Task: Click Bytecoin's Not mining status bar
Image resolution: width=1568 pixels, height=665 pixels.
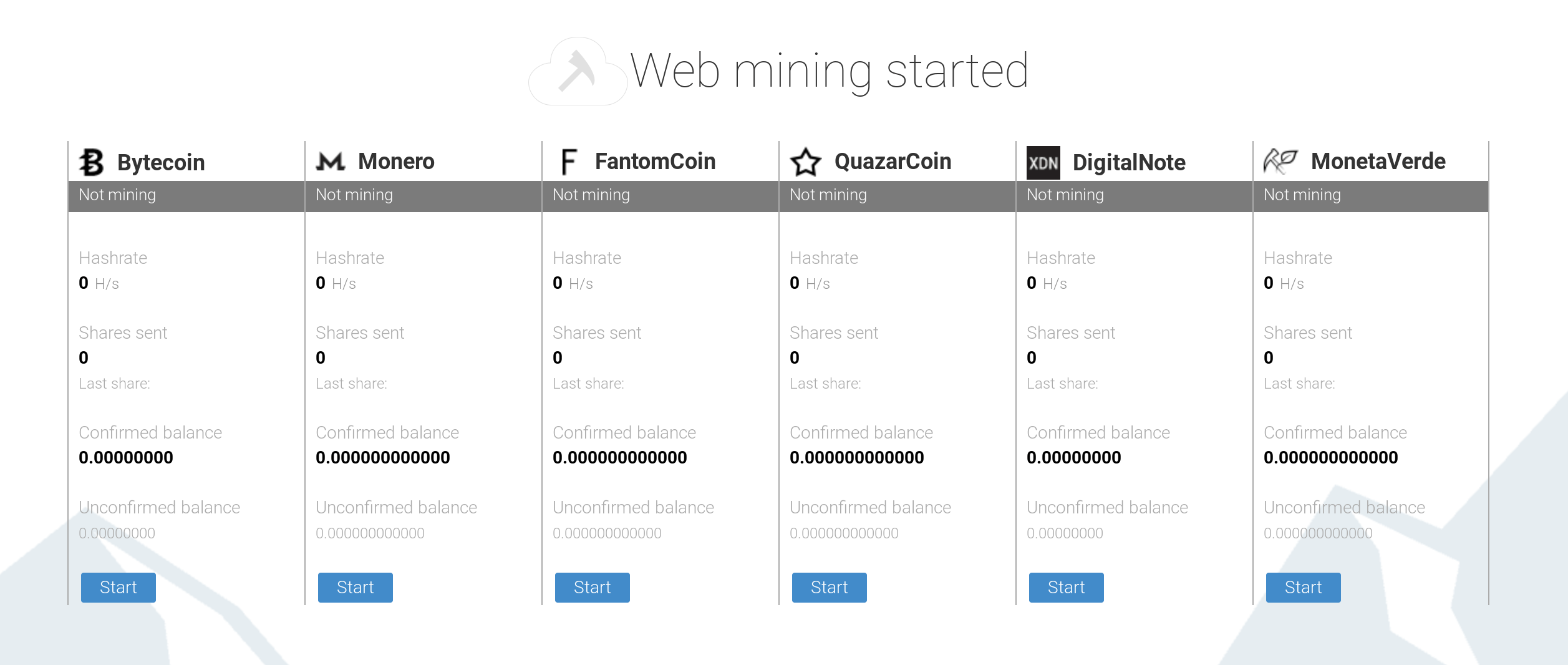Action: pyautogui.click(x=186, y=196)
